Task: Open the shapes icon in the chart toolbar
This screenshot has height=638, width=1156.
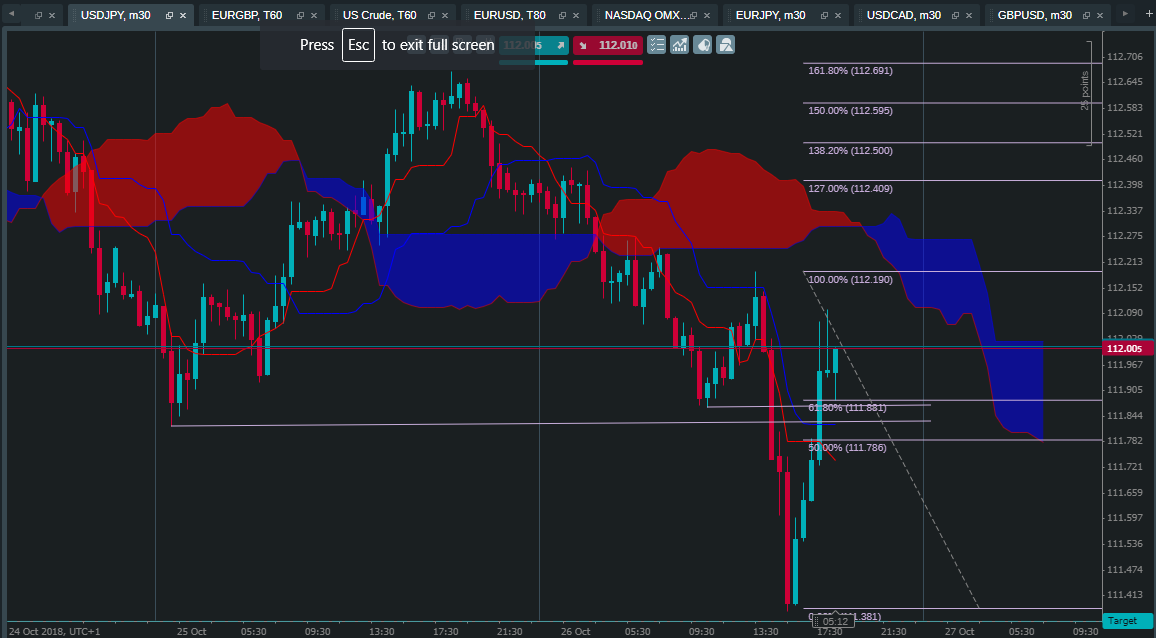Action: [x=726, y=45]
